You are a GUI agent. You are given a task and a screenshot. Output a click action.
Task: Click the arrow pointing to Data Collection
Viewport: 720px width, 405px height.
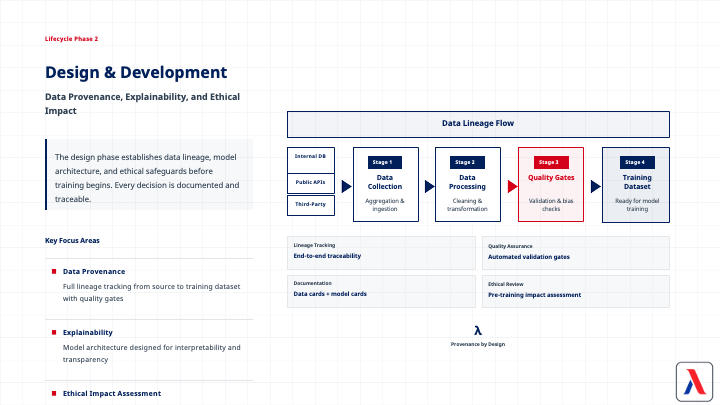point(345,186)
